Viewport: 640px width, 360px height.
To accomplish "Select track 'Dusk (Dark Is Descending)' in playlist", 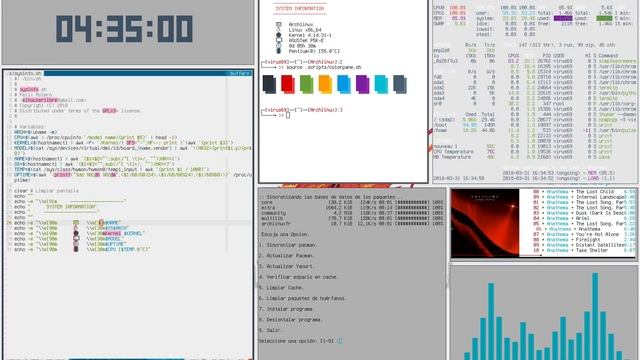I will point(584,213).
